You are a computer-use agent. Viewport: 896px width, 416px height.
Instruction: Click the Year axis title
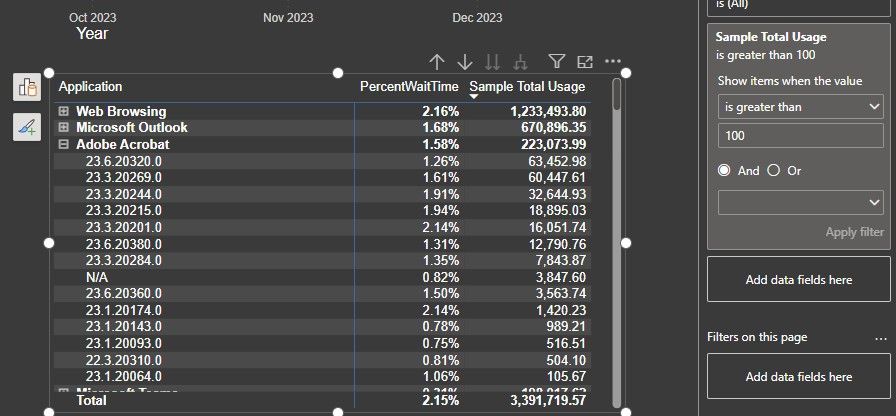92,34
